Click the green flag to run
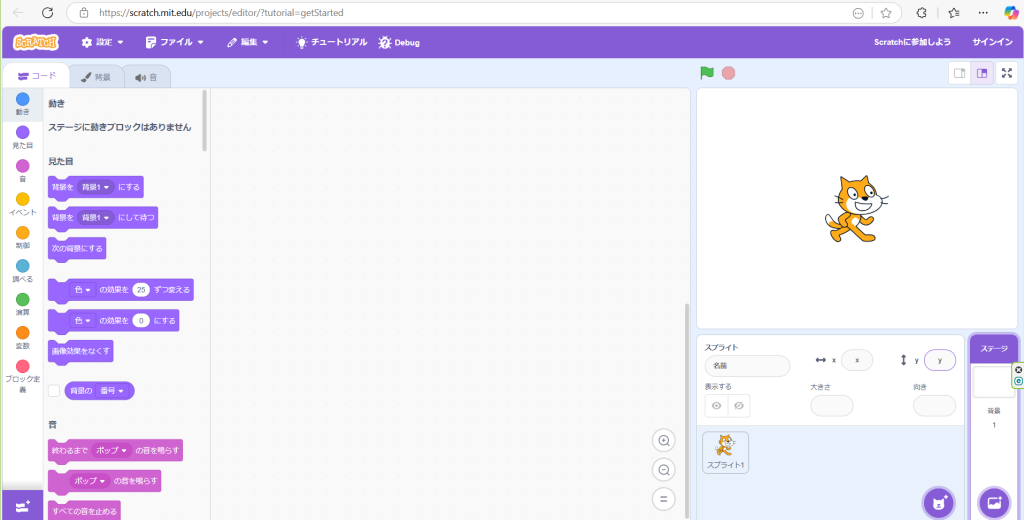Viewport: 1024px width, 520px height. pyautogui.click(x=707, y=73)
